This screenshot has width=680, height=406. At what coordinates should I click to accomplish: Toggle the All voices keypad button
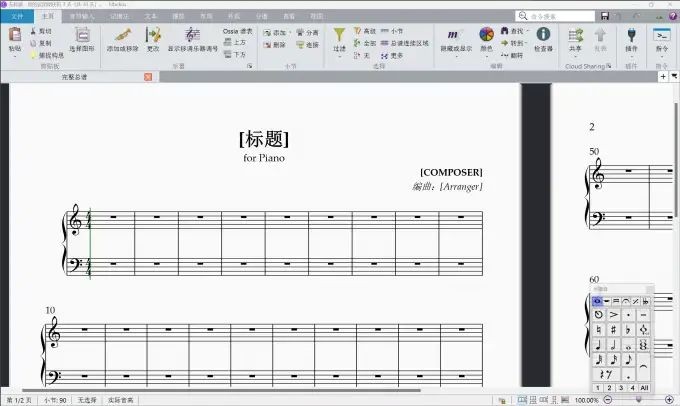(x=644, y=388)
